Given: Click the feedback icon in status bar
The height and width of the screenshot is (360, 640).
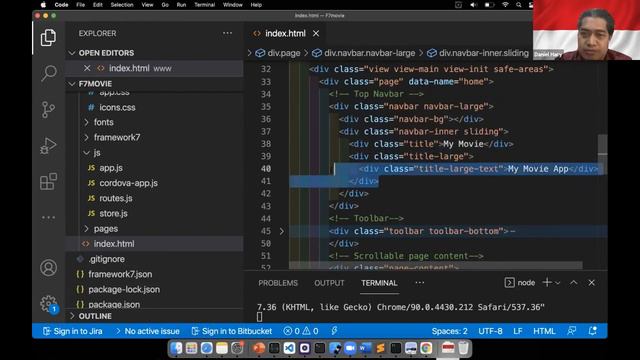Looking at the screenshot, I should point(571,331).
